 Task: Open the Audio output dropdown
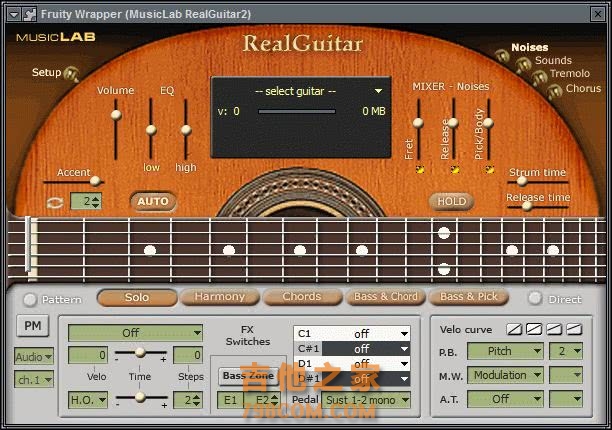[x=34, y=356]
